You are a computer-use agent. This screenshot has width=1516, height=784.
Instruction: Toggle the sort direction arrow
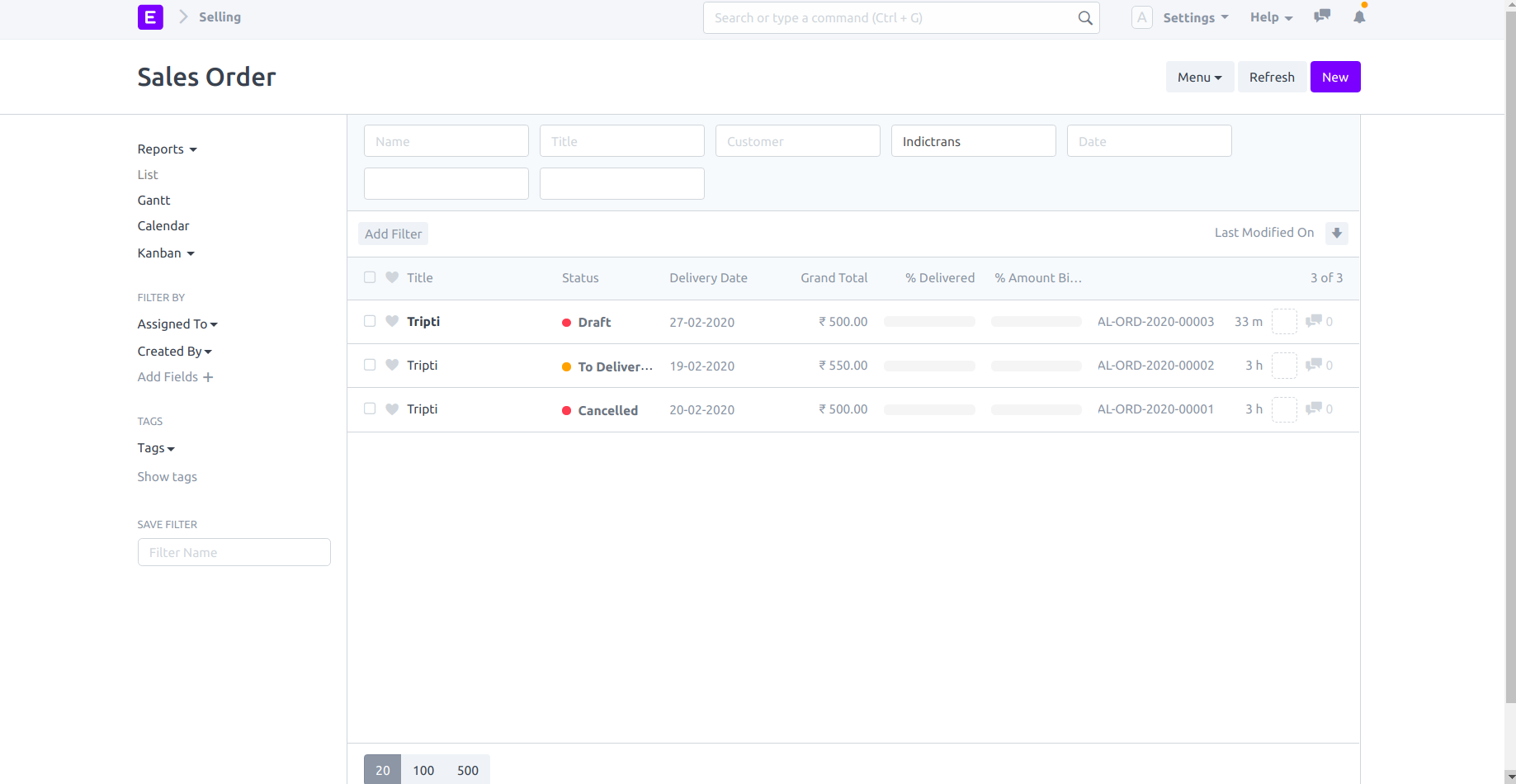tap(1336, 234)
